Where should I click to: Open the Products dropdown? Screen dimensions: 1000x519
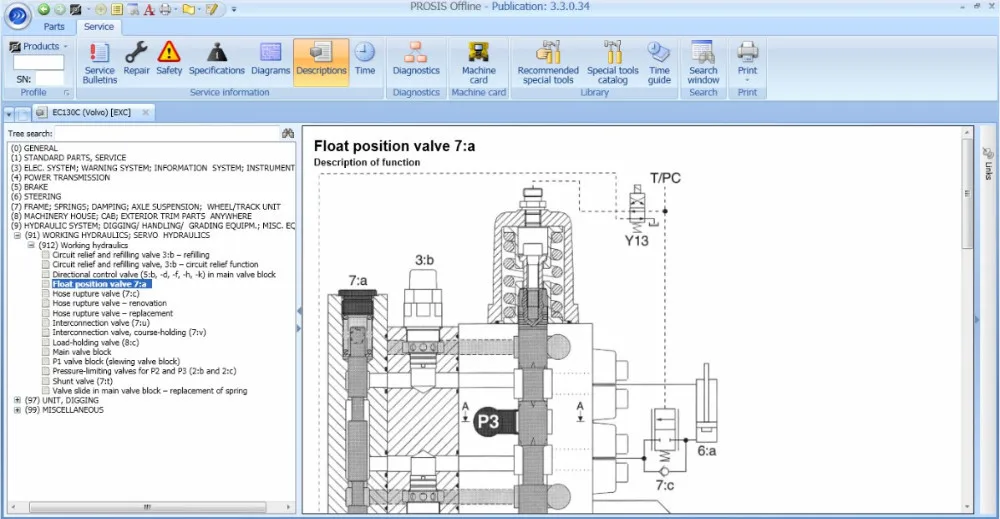pyautogui.click(x=39, y=47)
